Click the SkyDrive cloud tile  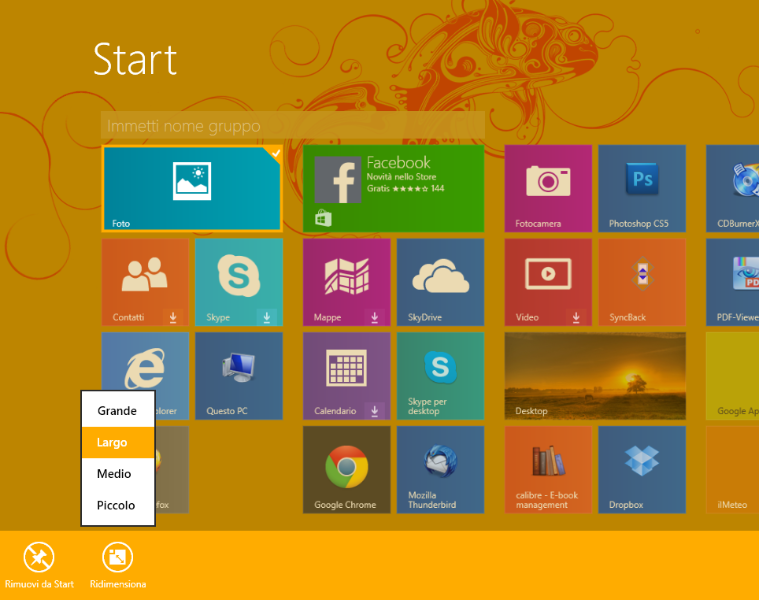tap(440, 282)
